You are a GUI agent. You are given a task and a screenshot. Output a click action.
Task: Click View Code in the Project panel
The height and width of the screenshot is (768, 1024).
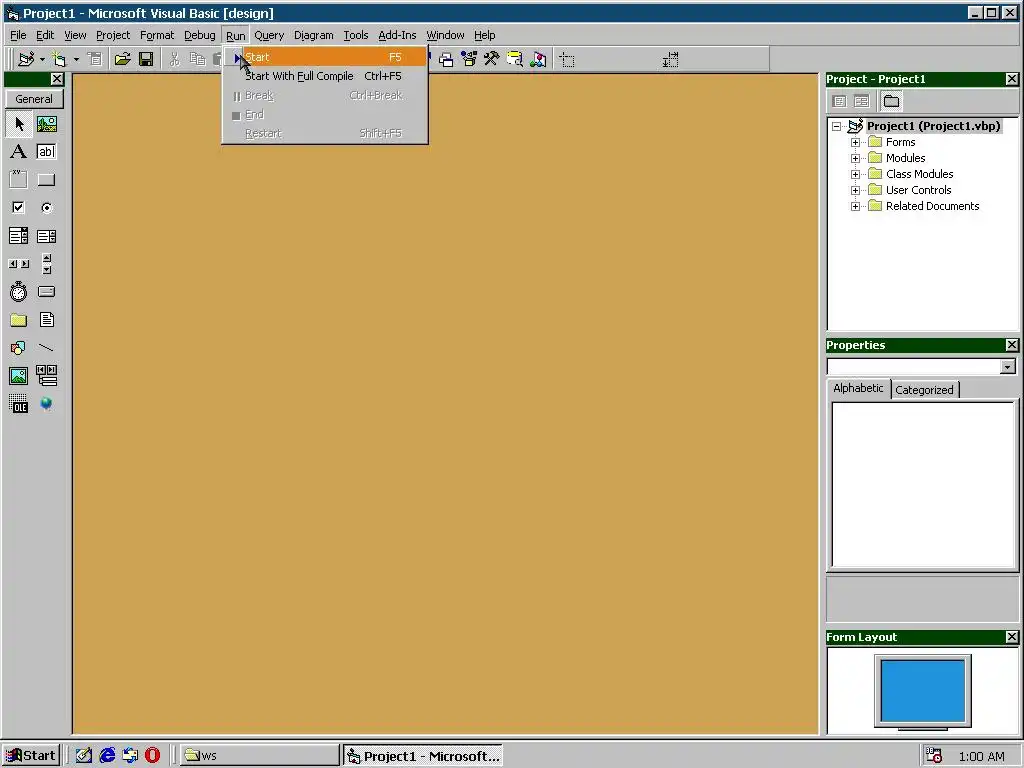click(840, 101)
